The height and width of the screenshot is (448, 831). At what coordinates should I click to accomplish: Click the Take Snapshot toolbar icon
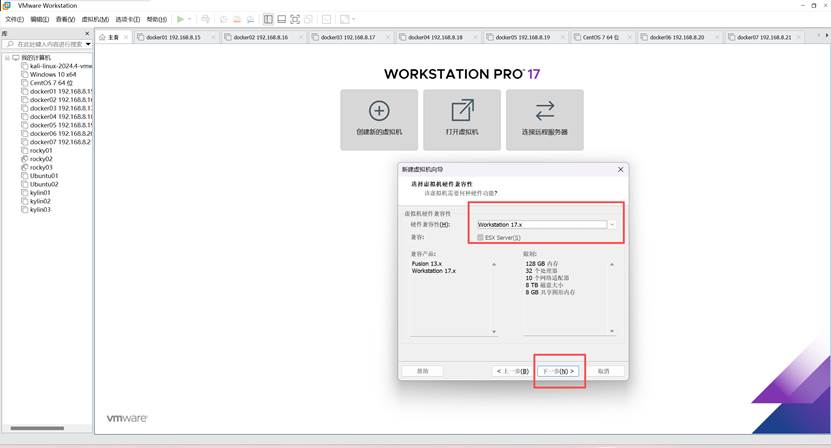click(224, 19)
